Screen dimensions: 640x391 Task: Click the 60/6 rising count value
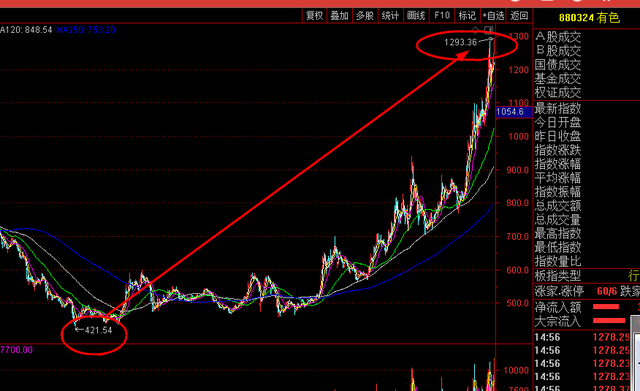pos(607,291)
